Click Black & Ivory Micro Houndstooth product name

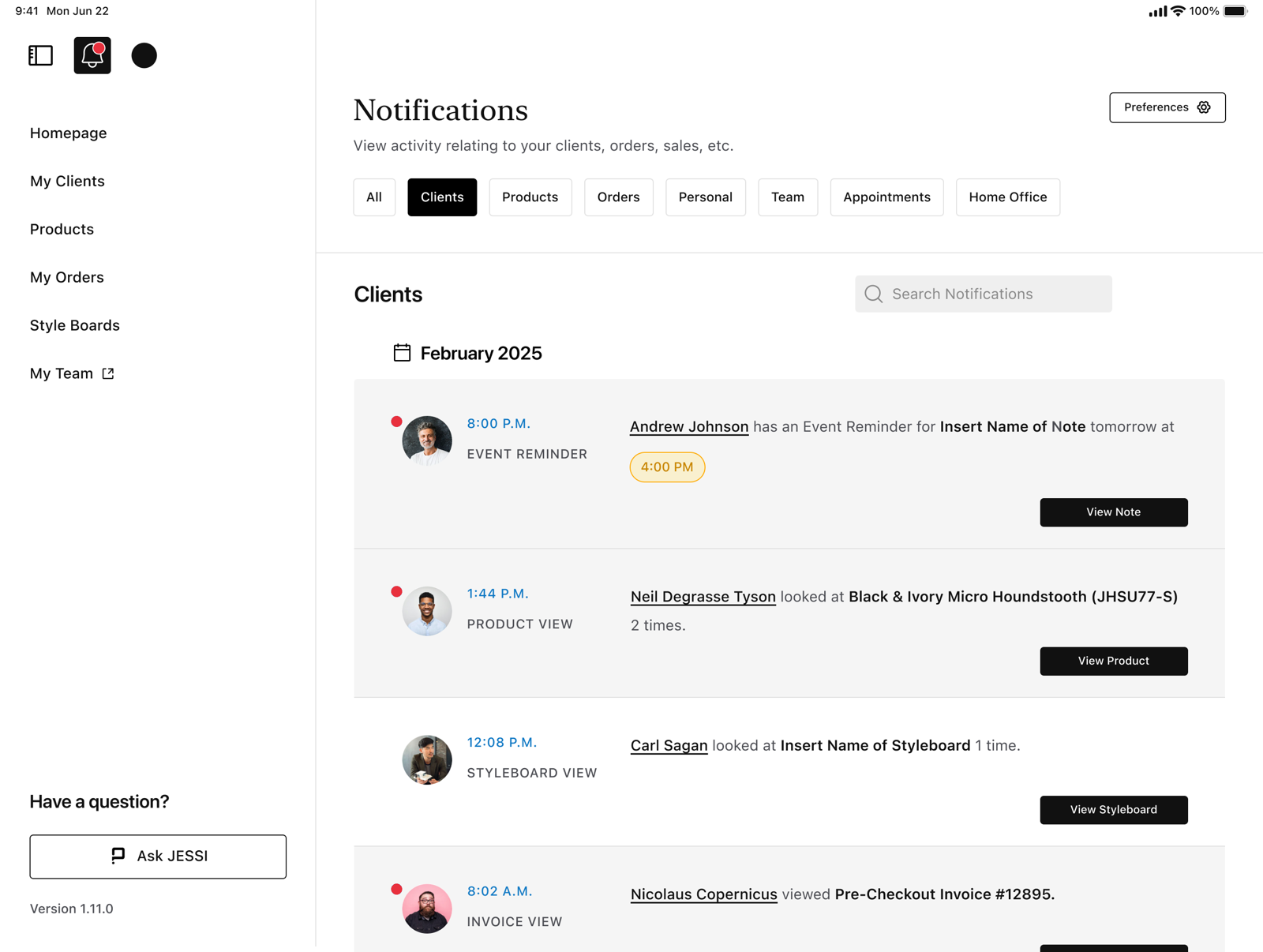(x=1014, y=597)
